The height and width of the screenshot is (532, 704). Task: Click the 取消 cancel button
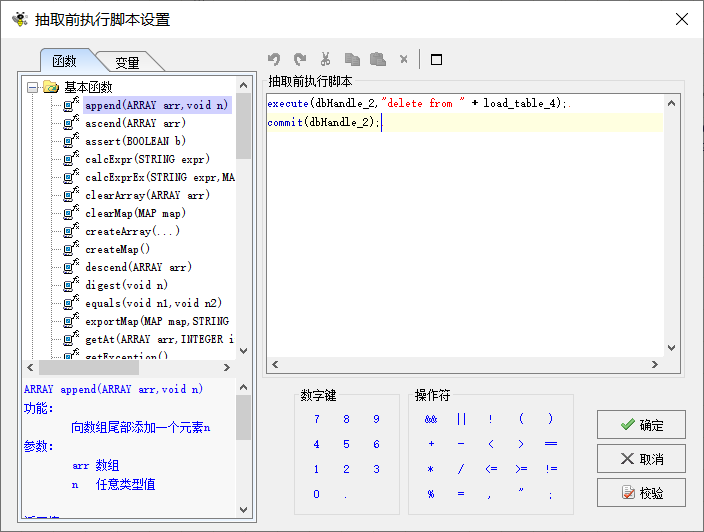[x=641, y=458]
